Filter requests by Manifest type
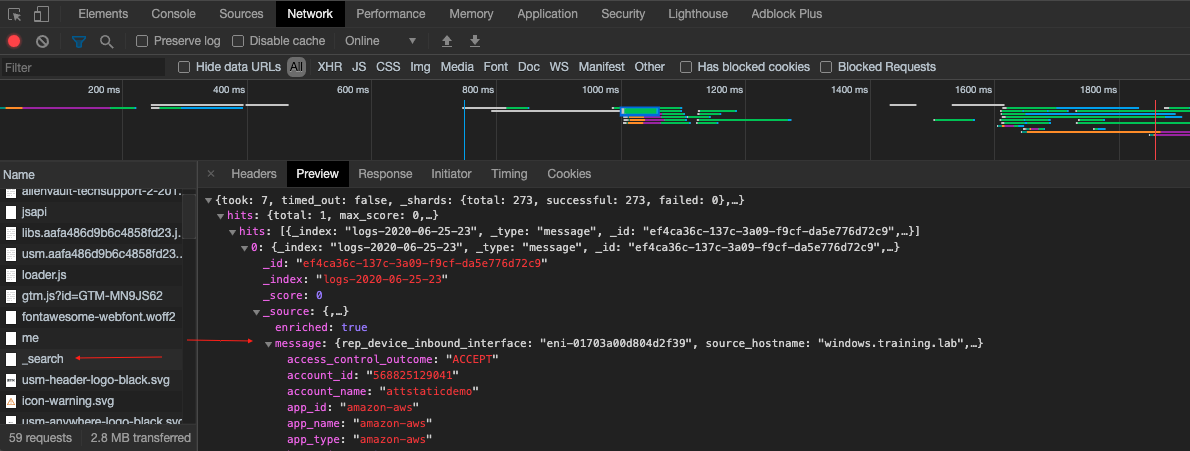This screenshot has width=1190, height=451. click(x=601, y=67)
